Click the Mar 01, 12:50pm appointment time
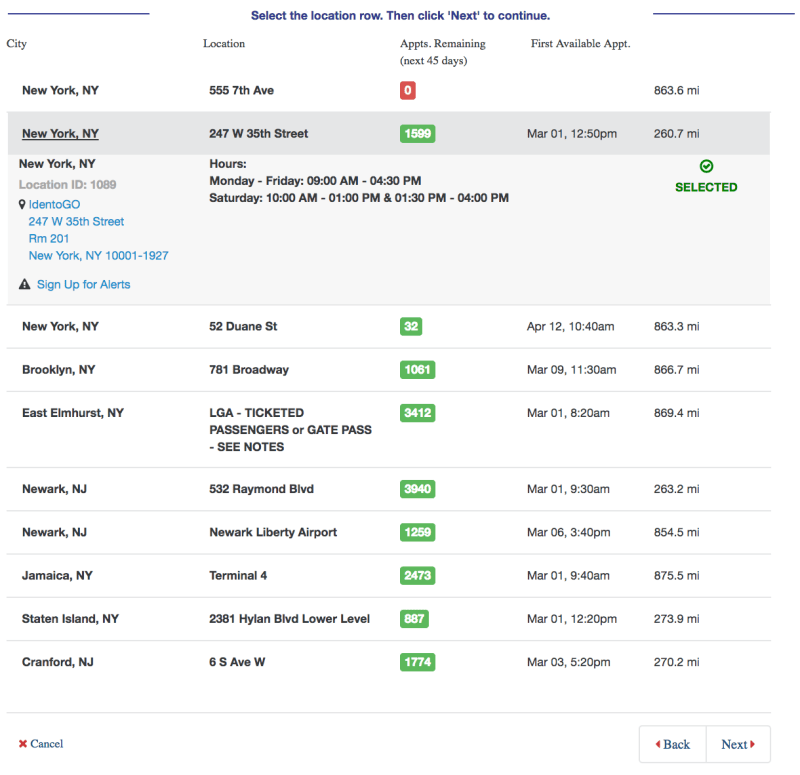 [x=571, y=134]
